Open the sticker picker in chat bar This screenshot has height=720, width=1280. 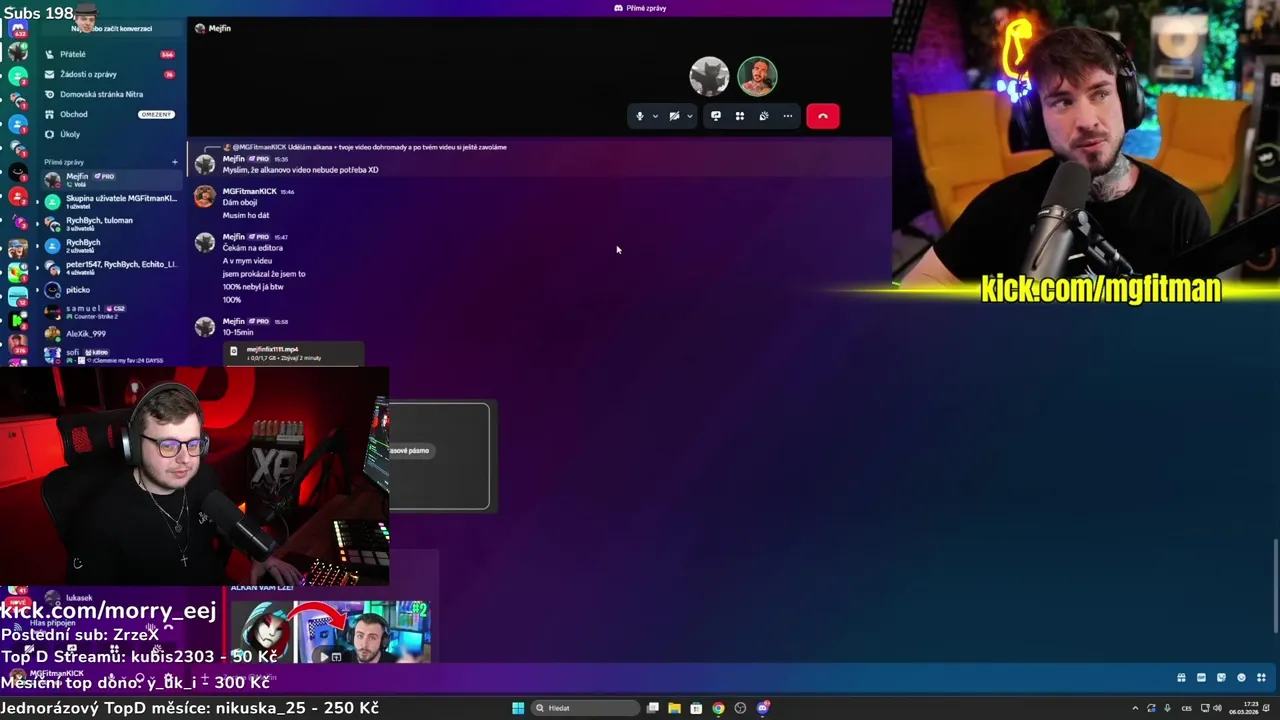1221,678
